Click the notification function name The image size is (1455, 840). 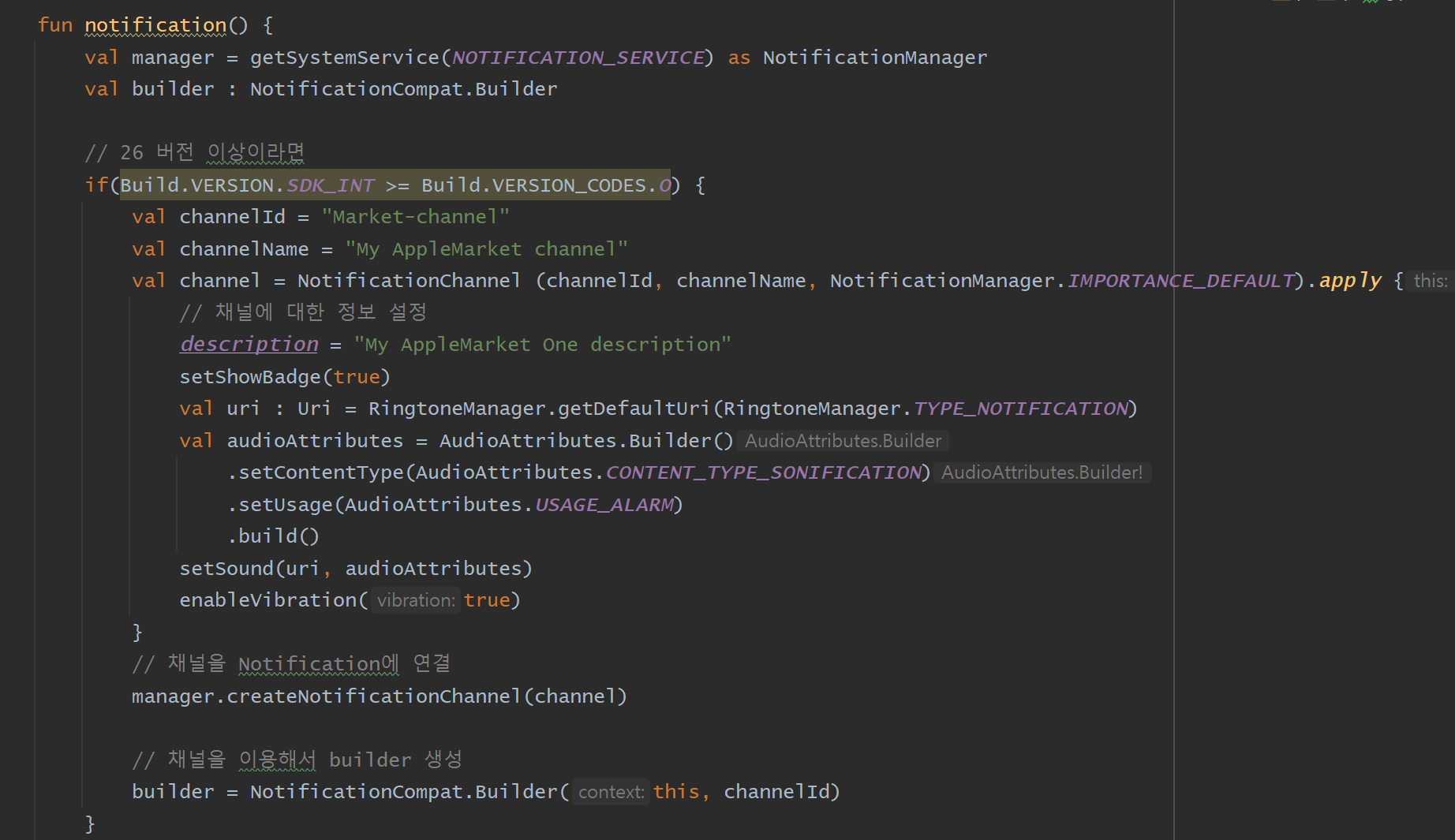click(x=155, y=25)
